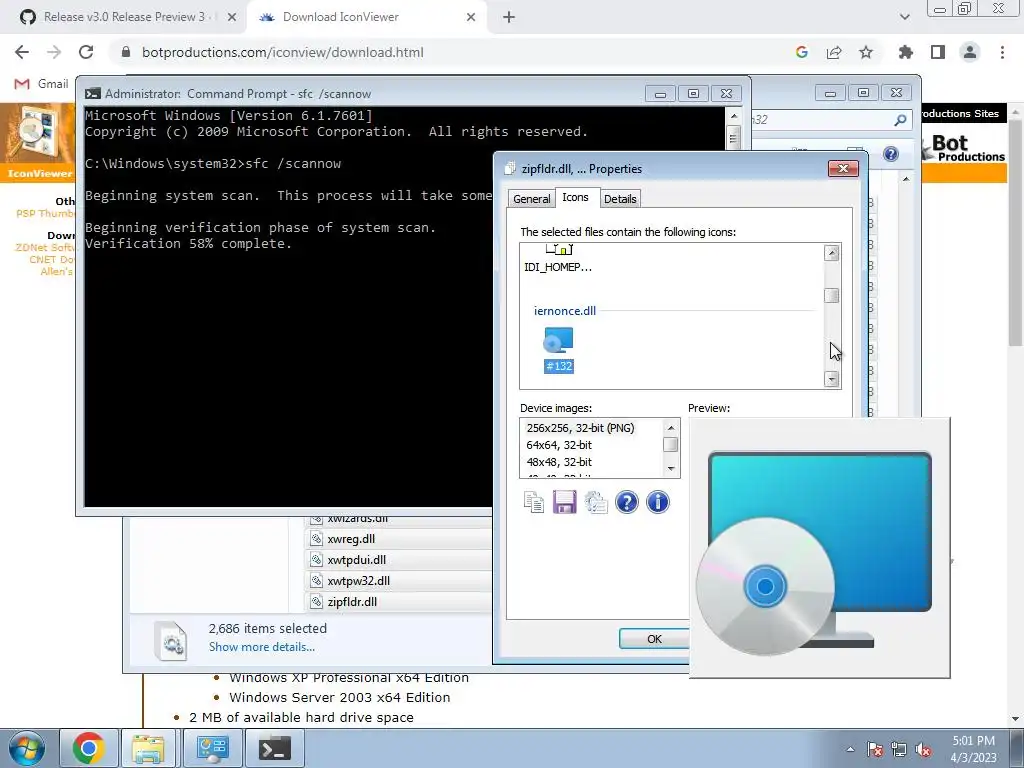Image resolution: width=1024 pixels, height=768 pixels.
Task: Click scroll-down arrow of the icons list
Action: coord(831,379)
